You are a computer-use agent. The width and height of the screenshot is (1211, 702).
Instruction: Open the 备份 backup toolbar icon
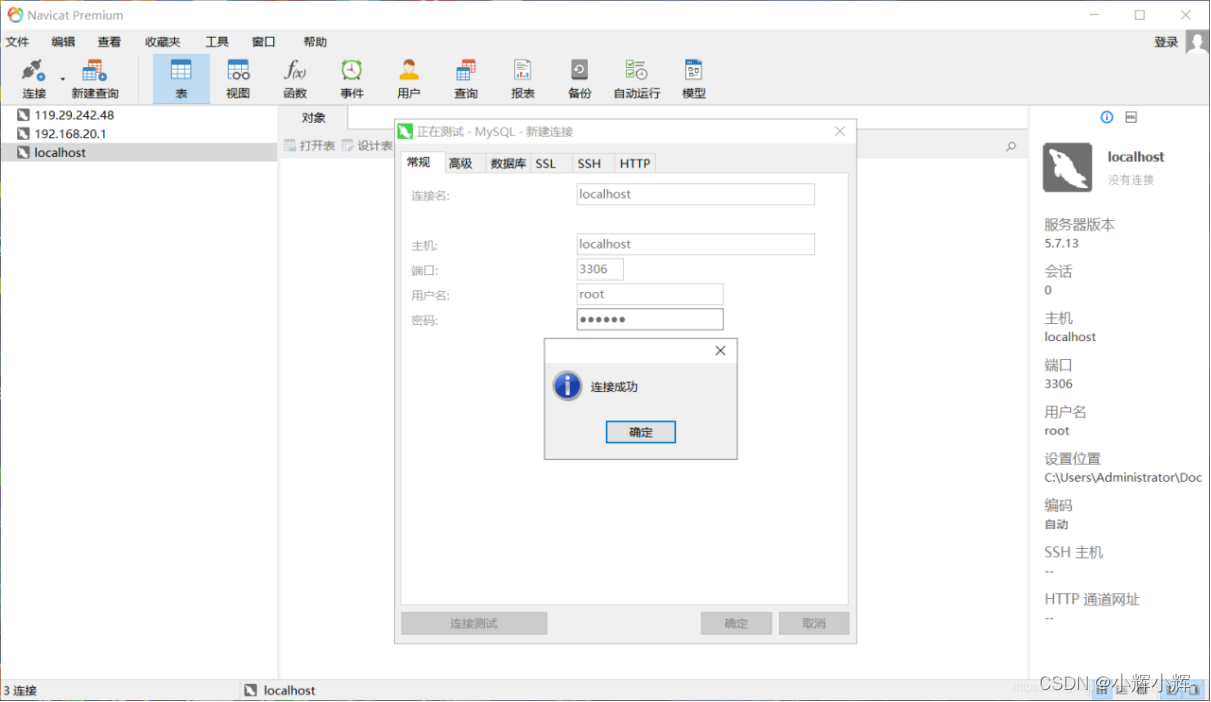point(580,78)
